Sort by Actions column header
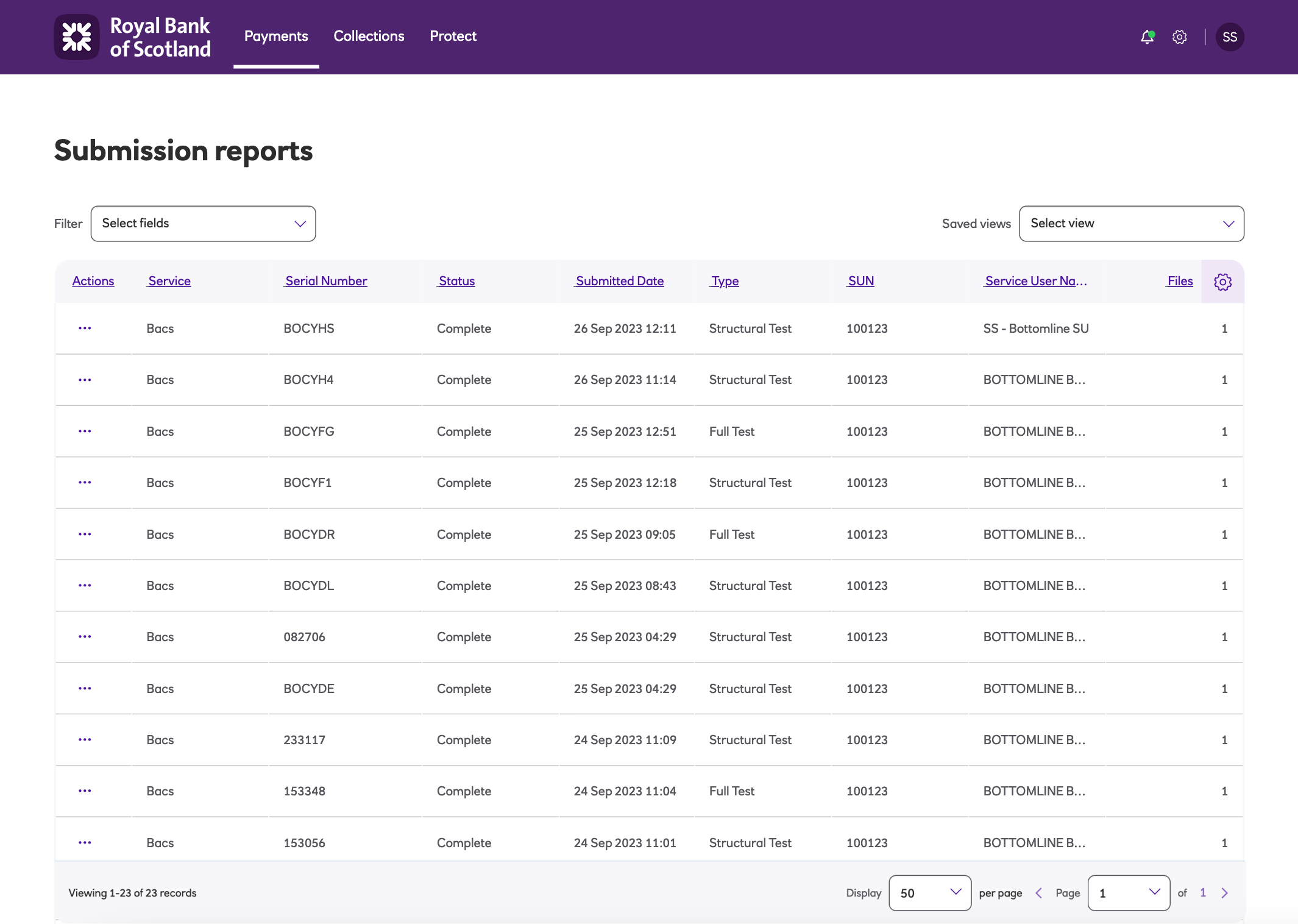The image size is (1298, 924). [93, 281]
